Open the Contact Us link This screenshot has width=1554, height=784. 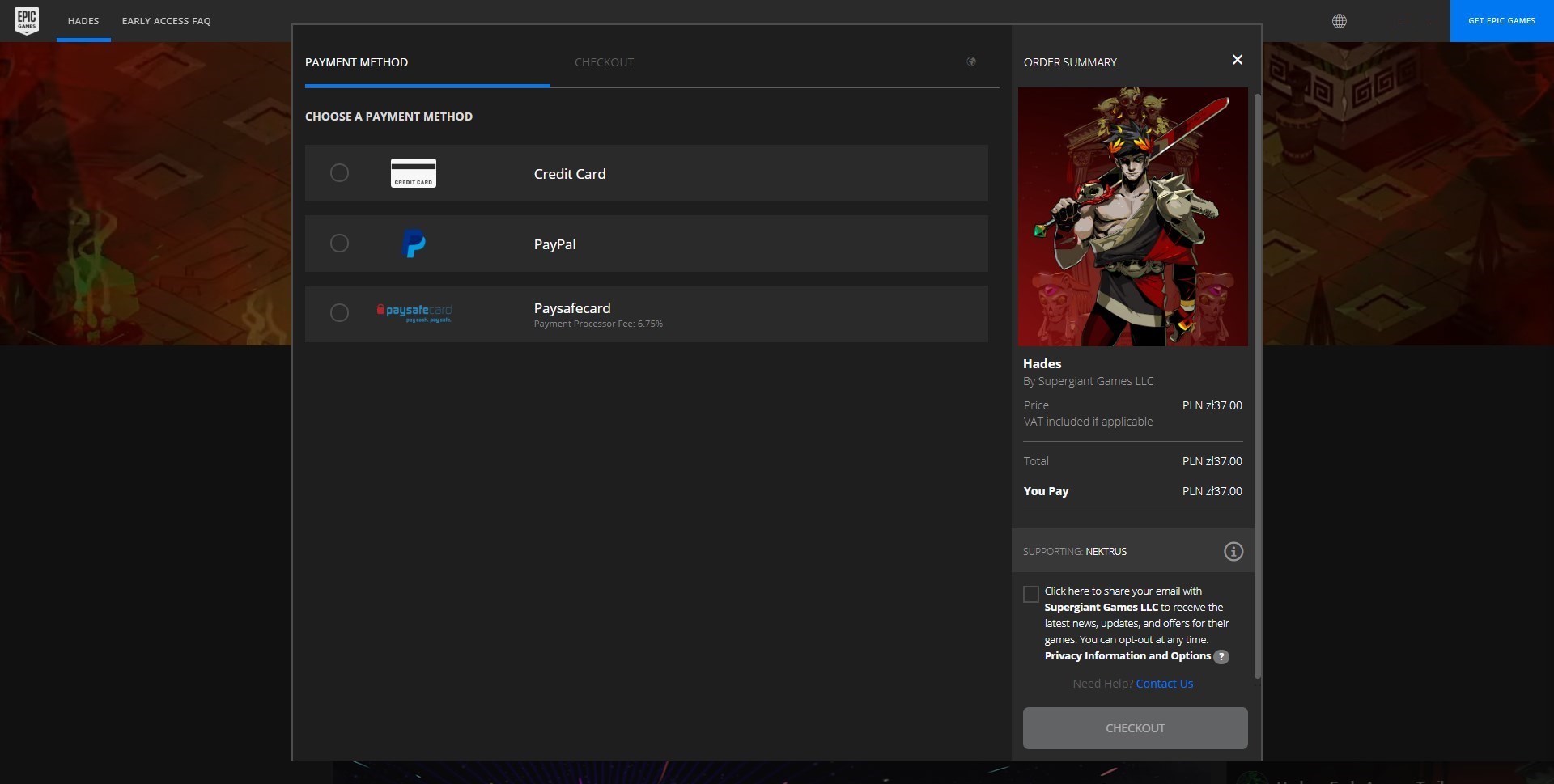[1165, 684]
